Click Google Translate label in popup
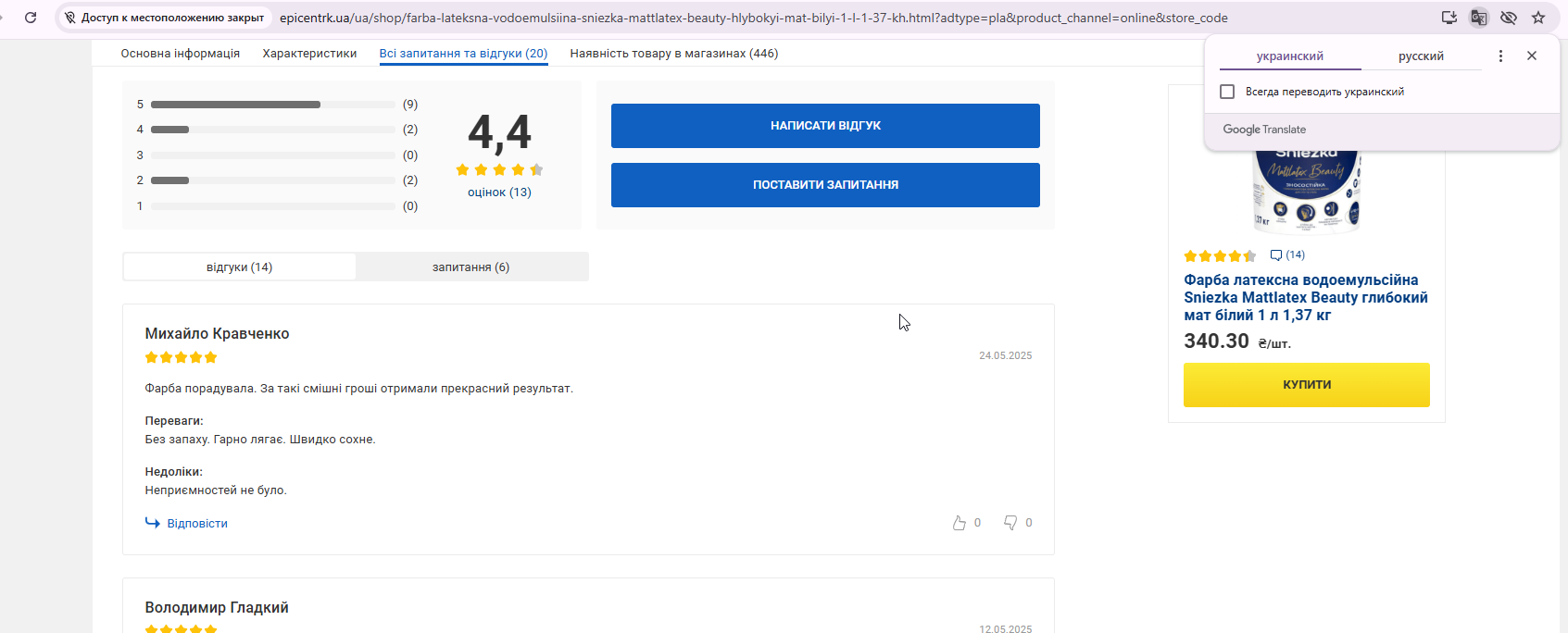Image resolution: width=1568 pixels, height=633 pixels. tap(1264, 130)
